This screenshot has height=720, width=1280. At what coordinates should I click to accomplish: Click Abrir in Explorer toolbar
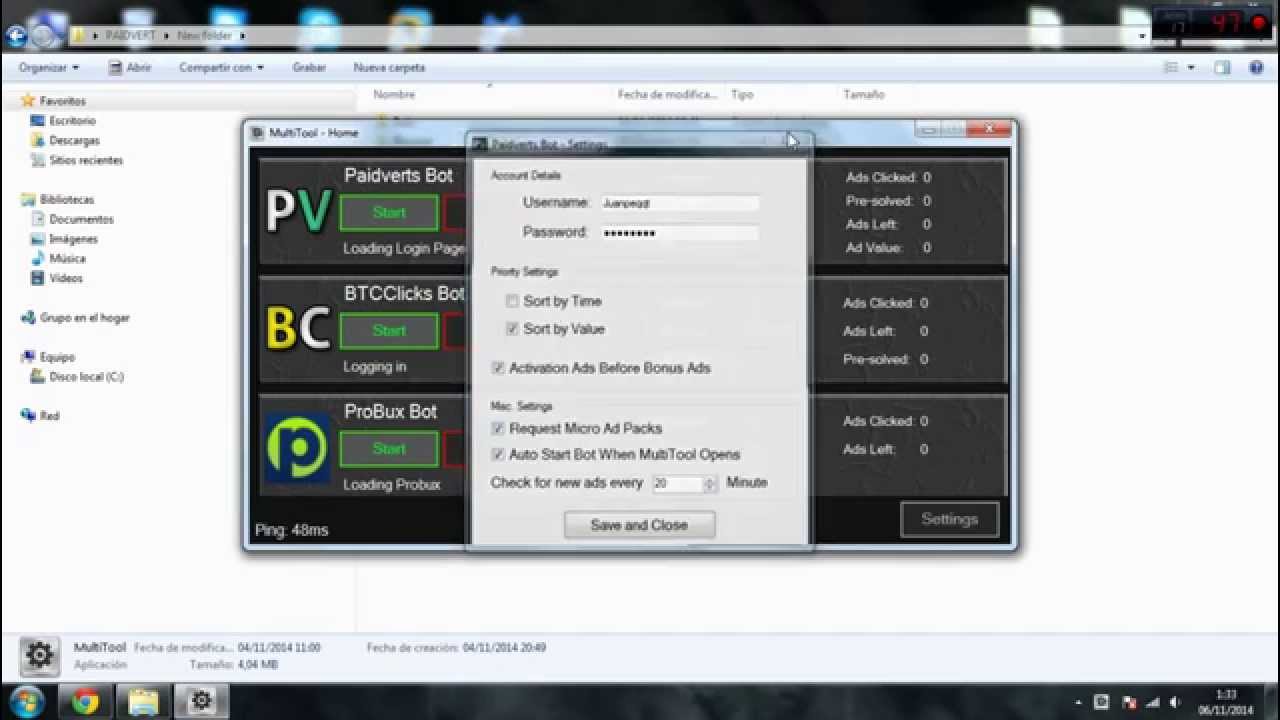pos(129,68)
